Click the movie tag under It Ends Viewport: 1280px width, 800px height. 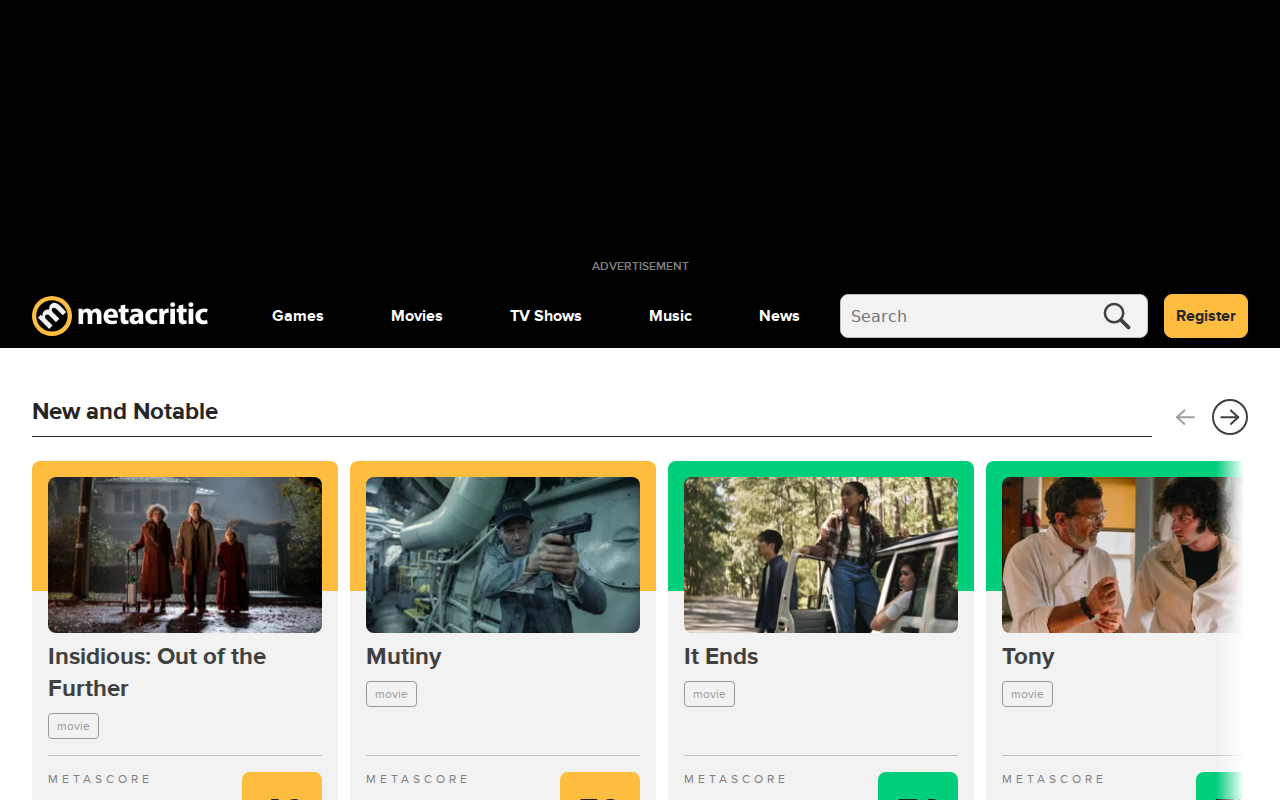[709, 694]
